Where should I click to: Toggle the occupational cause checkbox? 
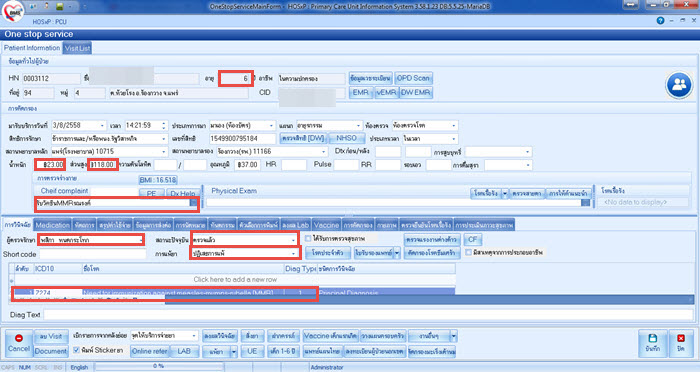468,252
